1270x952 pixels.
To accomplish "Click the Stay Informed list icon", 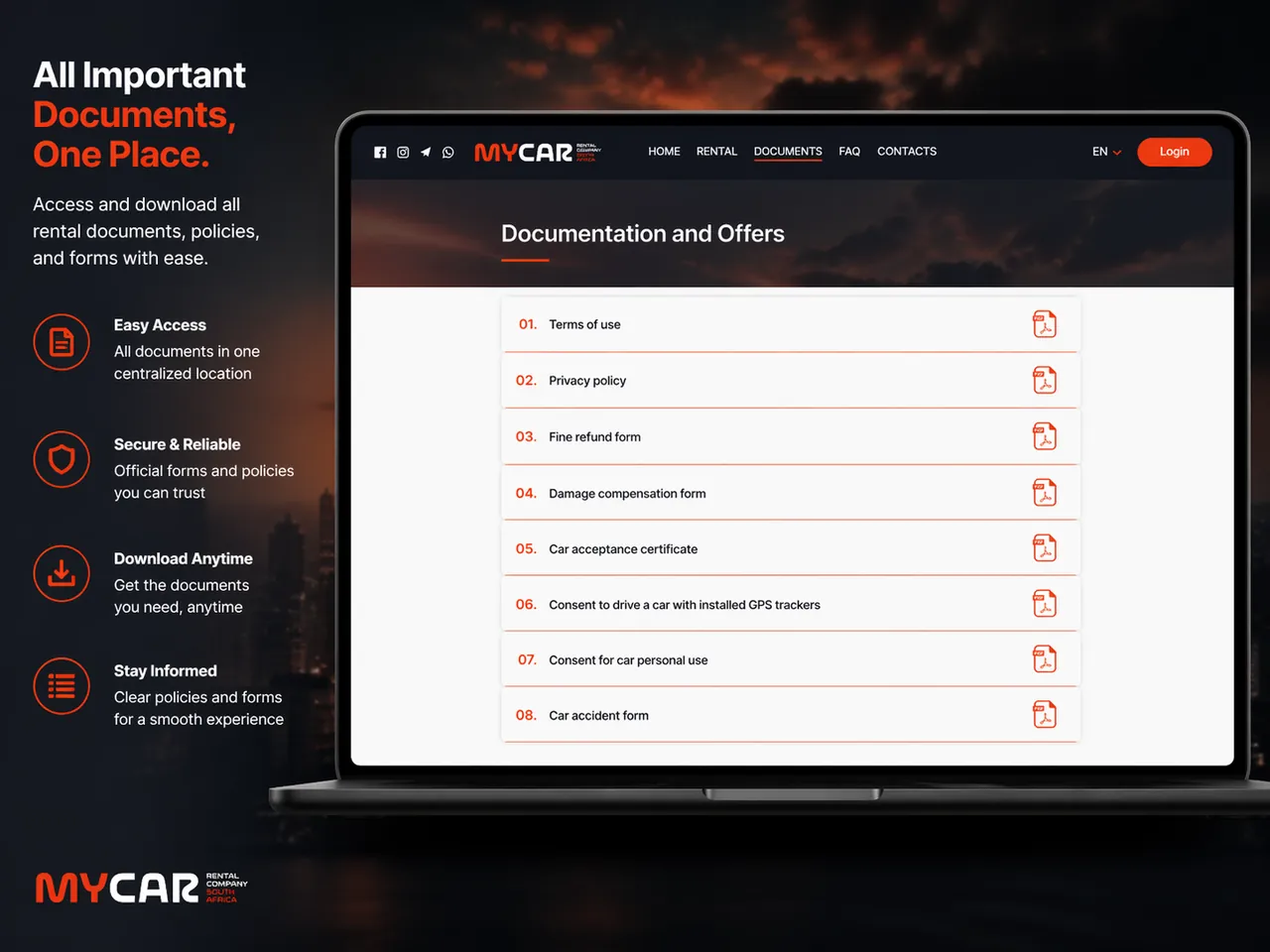I will [x=62, y=686].
